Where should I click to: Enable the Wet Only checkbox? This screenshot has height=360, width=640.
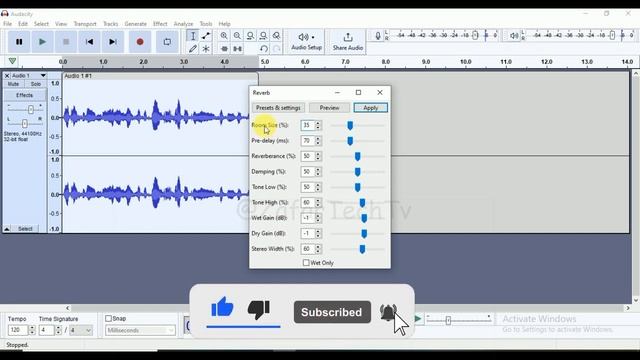(x=306, y=263)
